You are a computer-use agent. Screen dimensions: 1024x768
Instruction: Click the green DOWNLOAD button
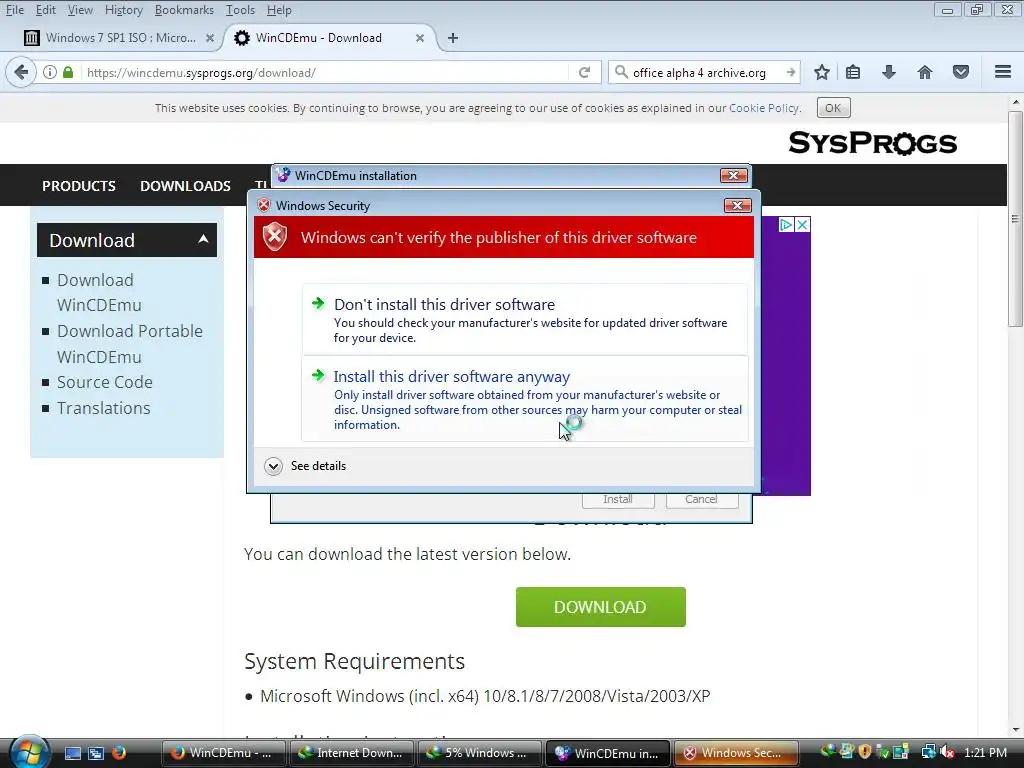(600, 607)
